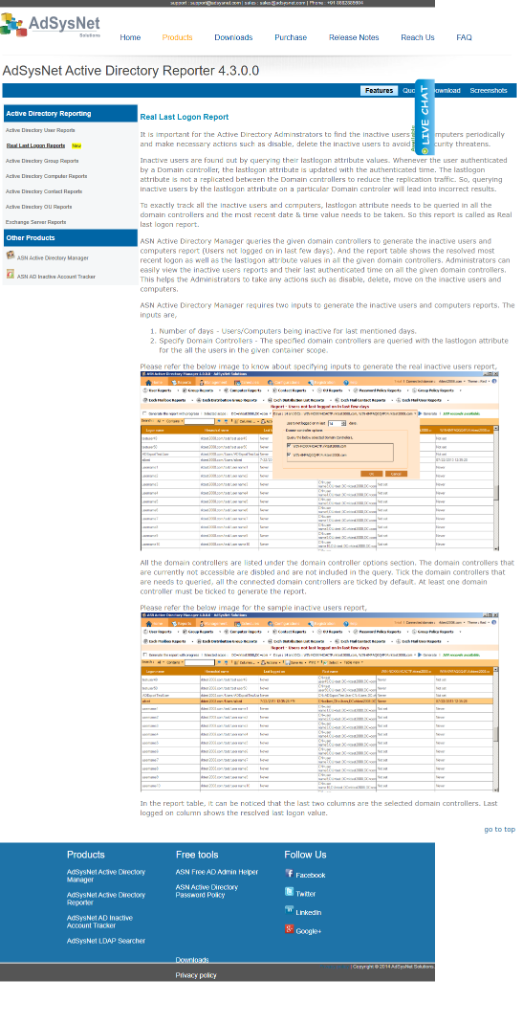Open the Downloads navigation item
The height and width of the screenshot is (1024, 517).
(234, 37)
